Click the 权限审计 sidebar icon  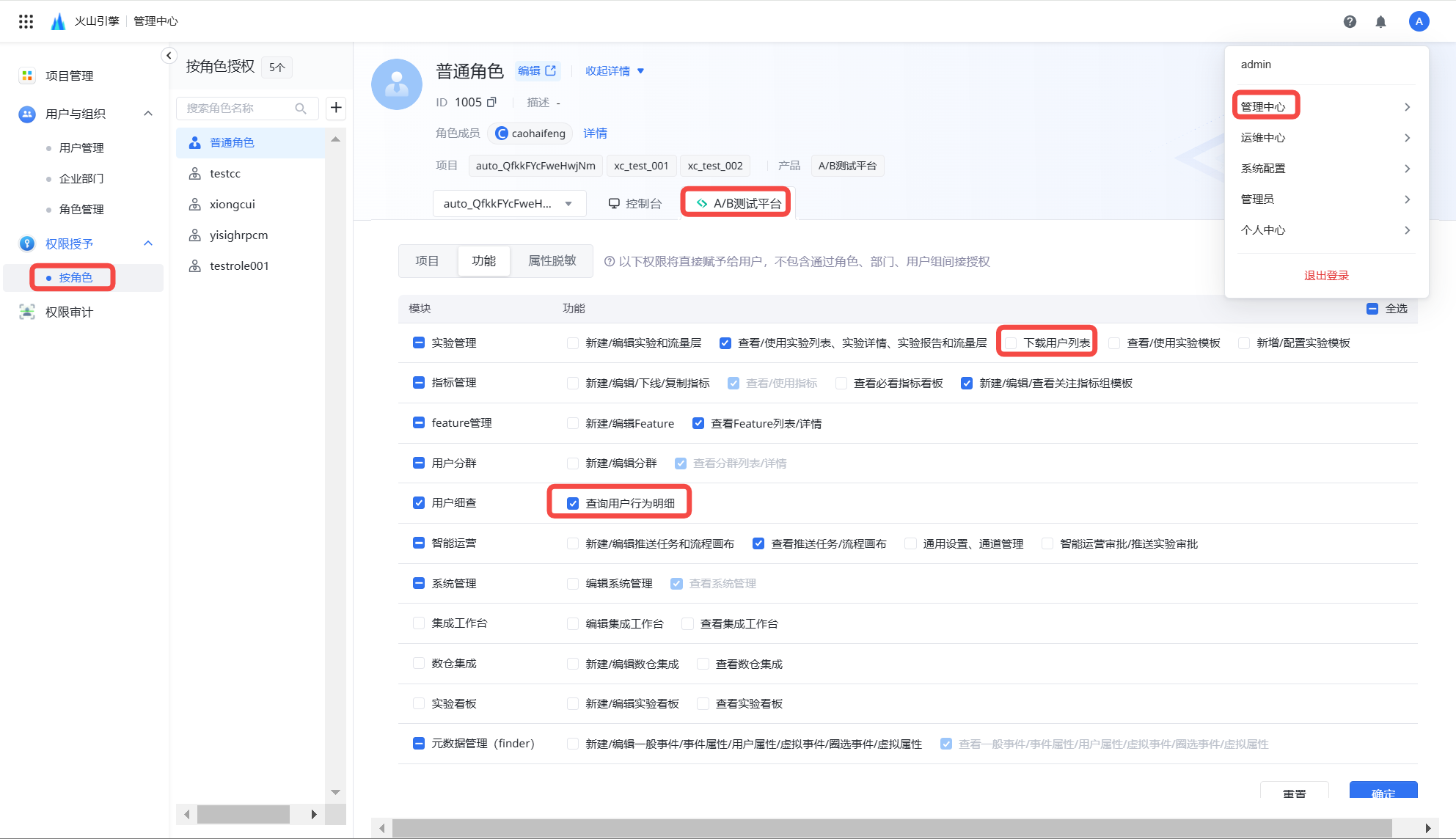[x=27, y=312]
